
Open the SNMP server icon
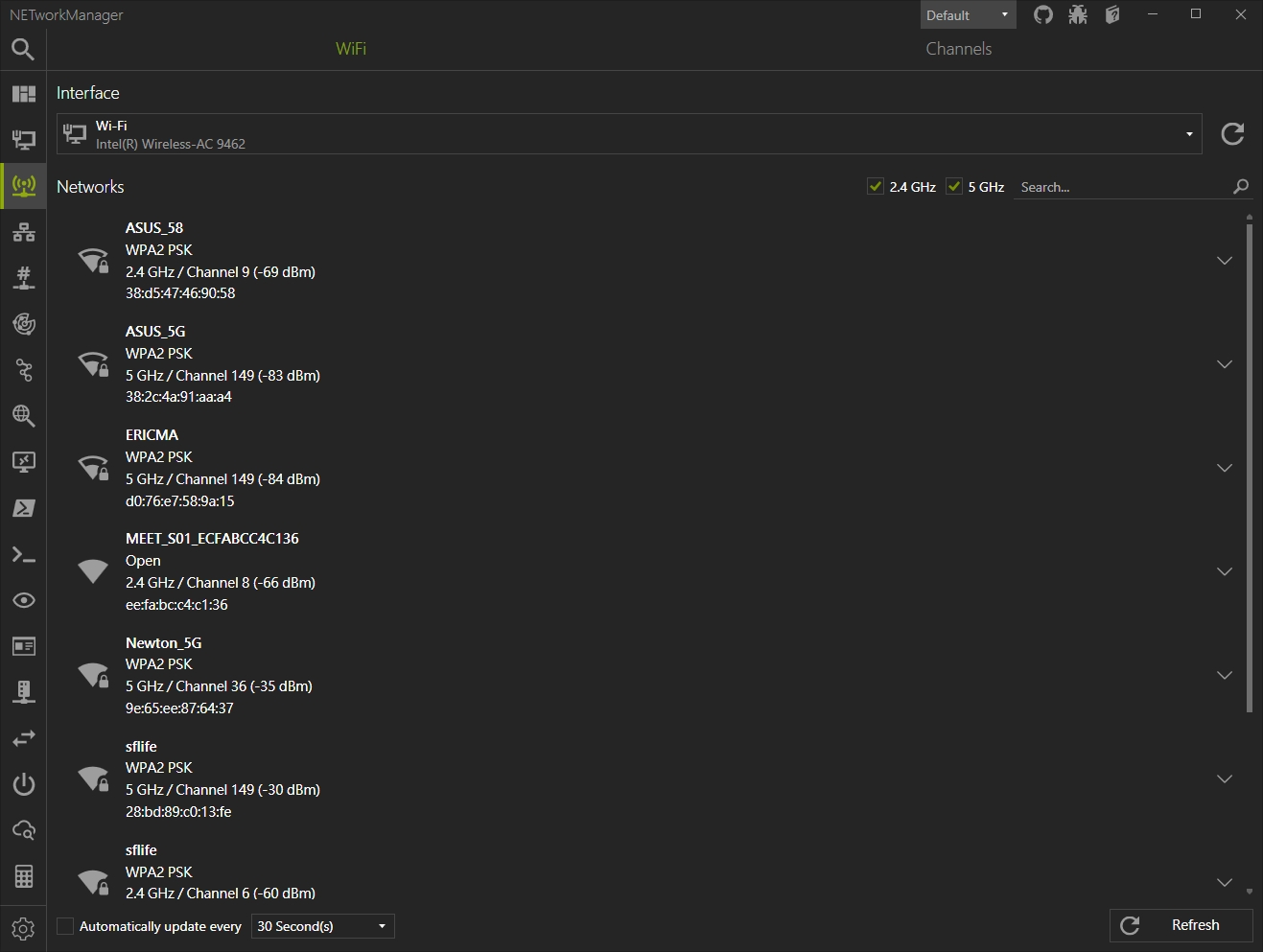(23, 692)
